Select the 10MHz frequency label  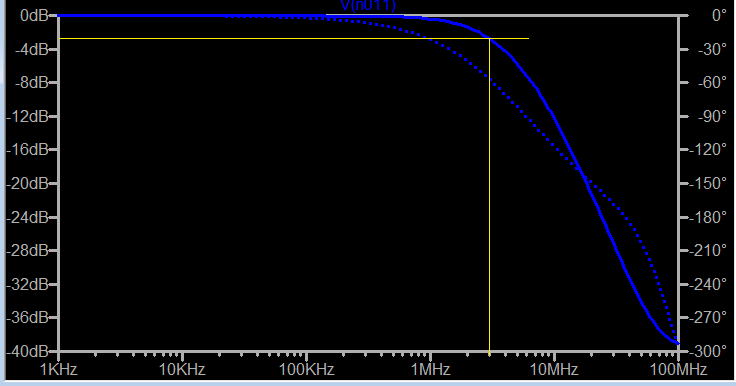click(x=554, y=369)
